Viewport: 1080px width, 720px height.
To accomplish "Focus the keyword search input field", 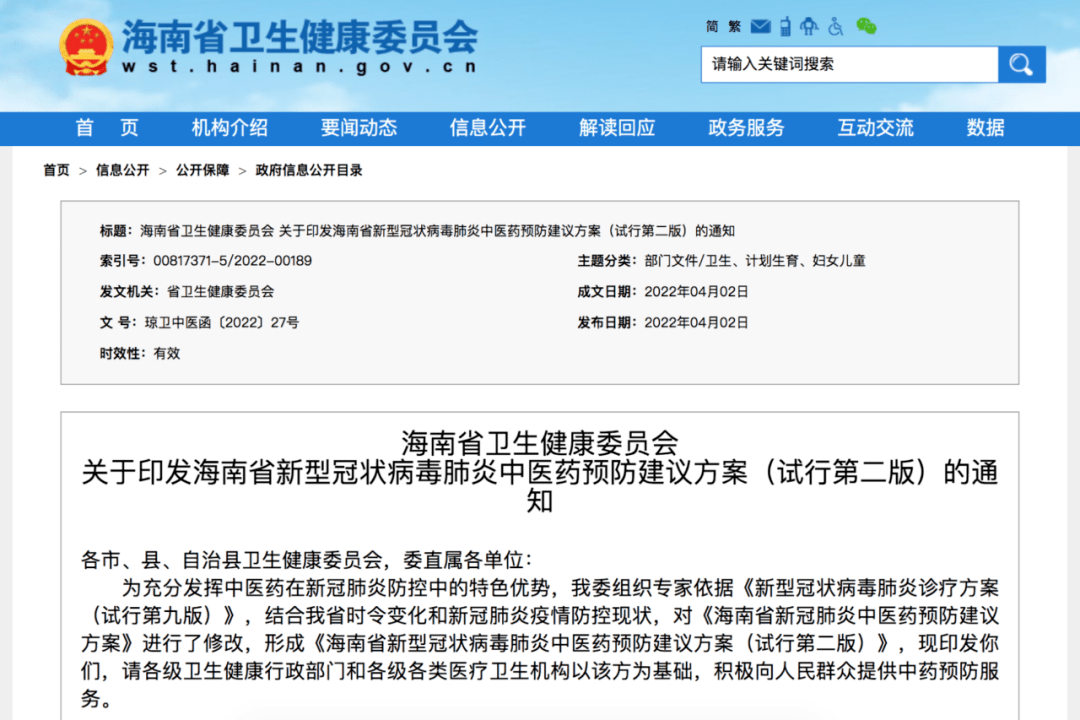I will pyautogui.click(x=849, y=65).
